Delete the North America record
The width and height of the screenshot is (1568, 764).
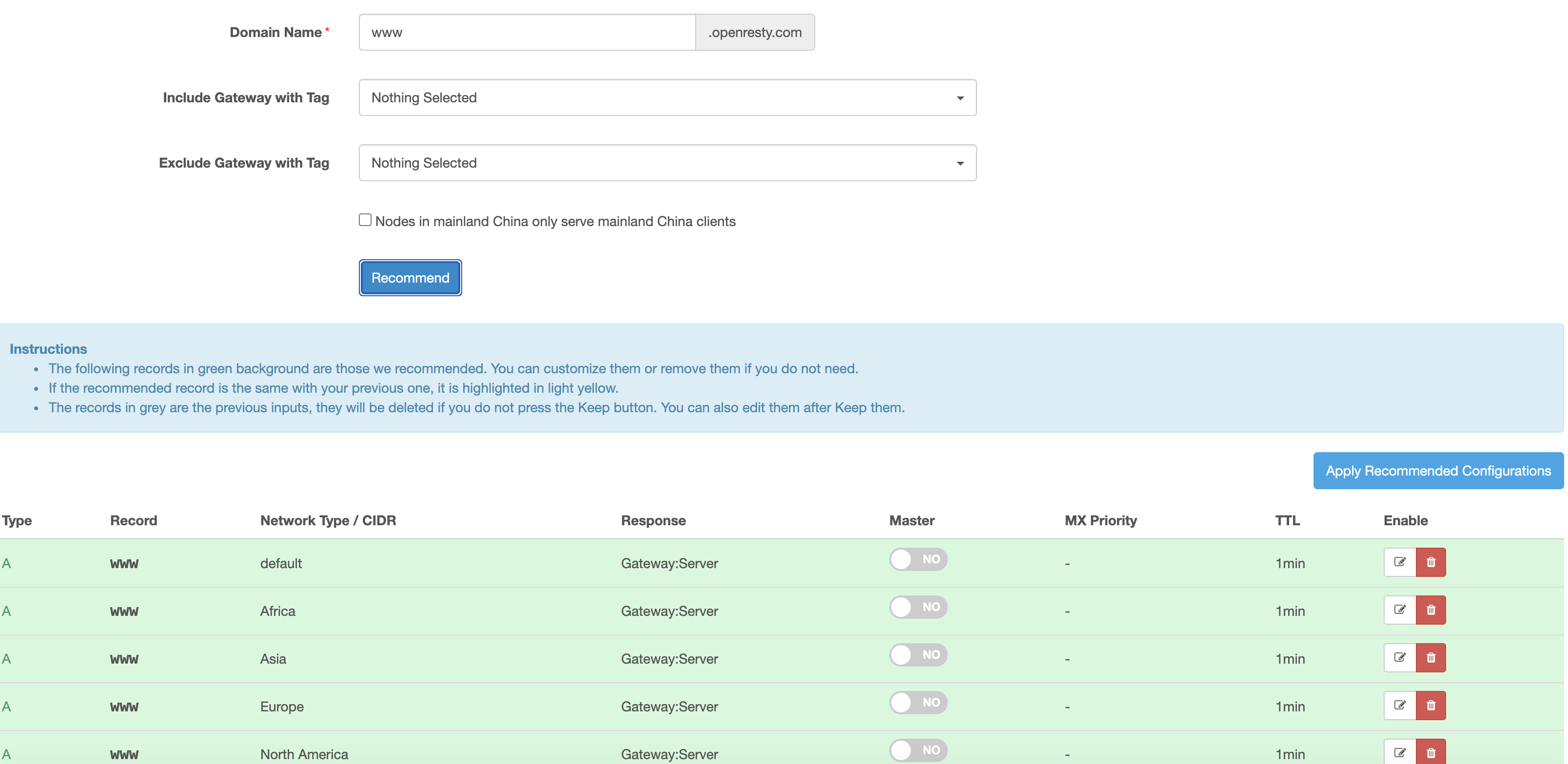coord(1431,752)
